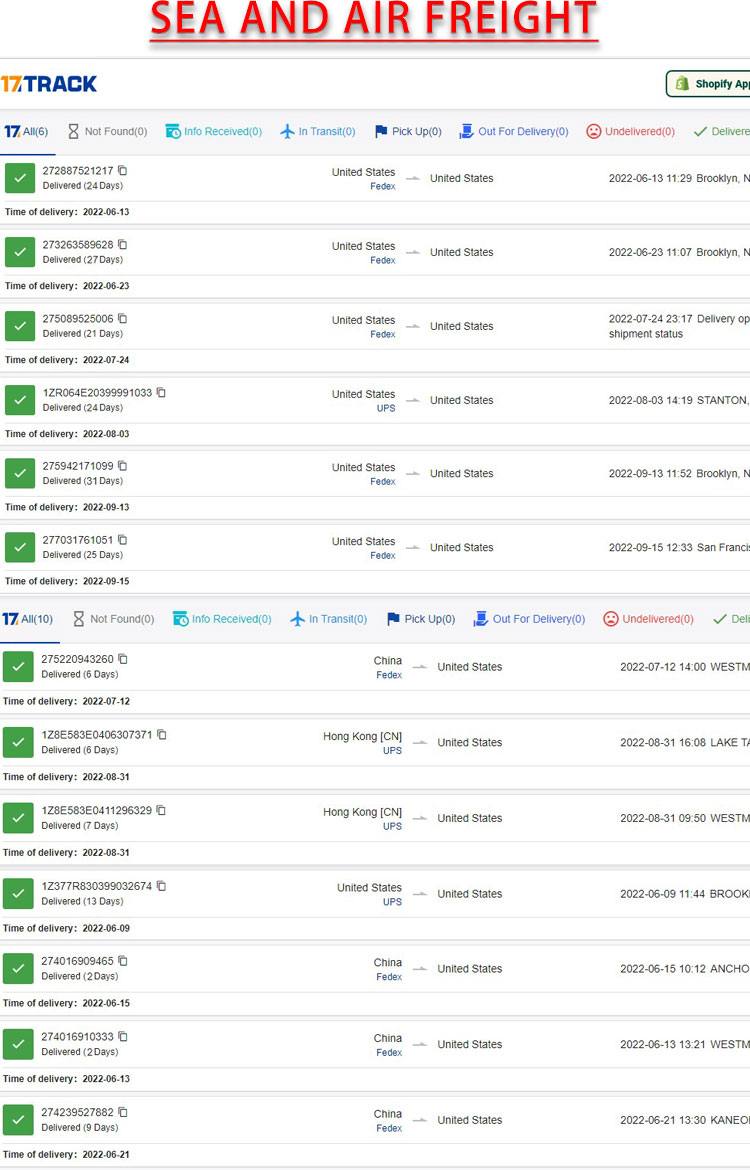Click tracking number 275942171099 text
This screenshot has height=1170, width=750.
[x=78, y=466]
